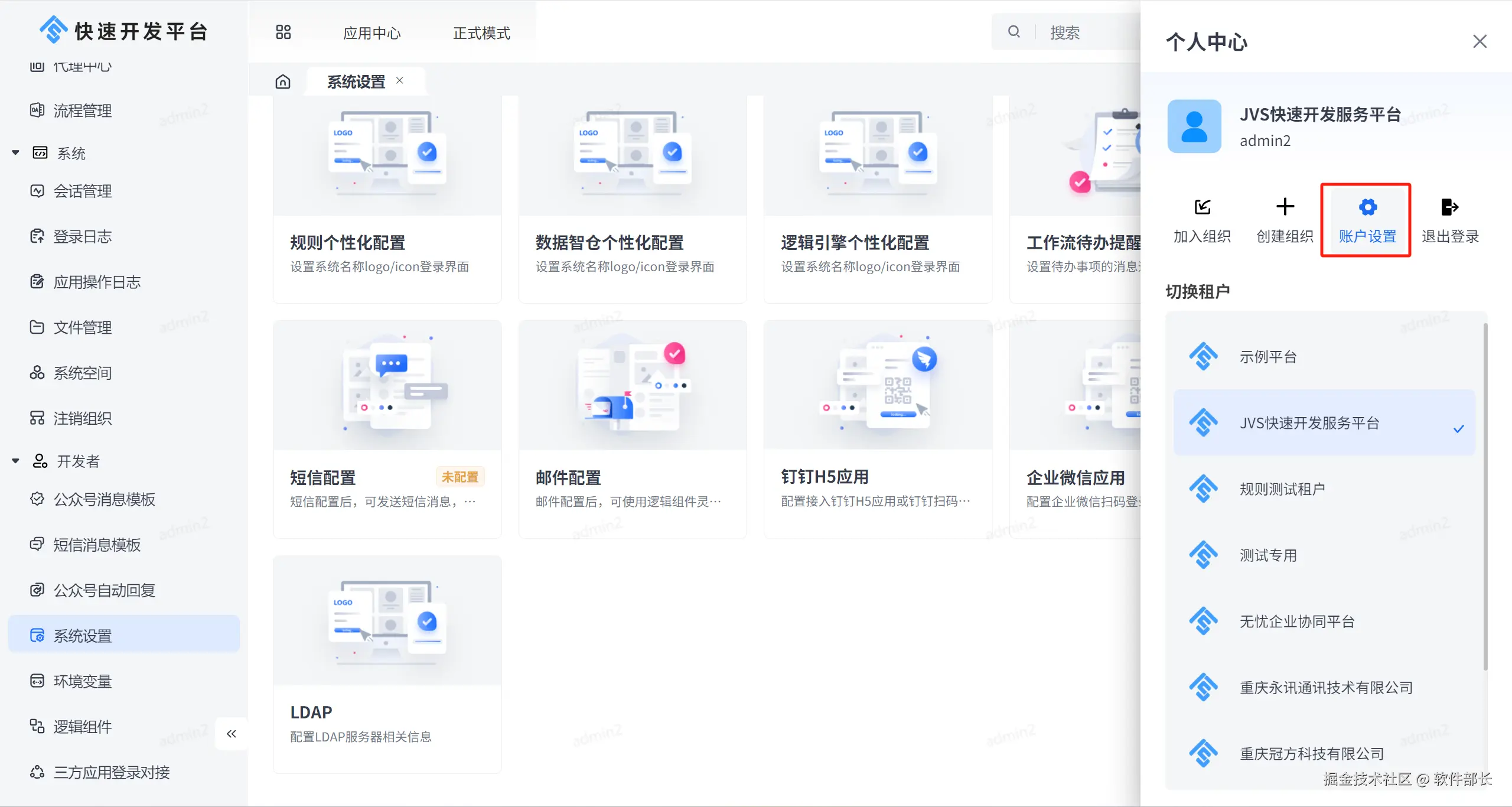This screenshot has height=807, width=1512.
Task: Click the admin2 user avatar
Action: pos(1194,126)
